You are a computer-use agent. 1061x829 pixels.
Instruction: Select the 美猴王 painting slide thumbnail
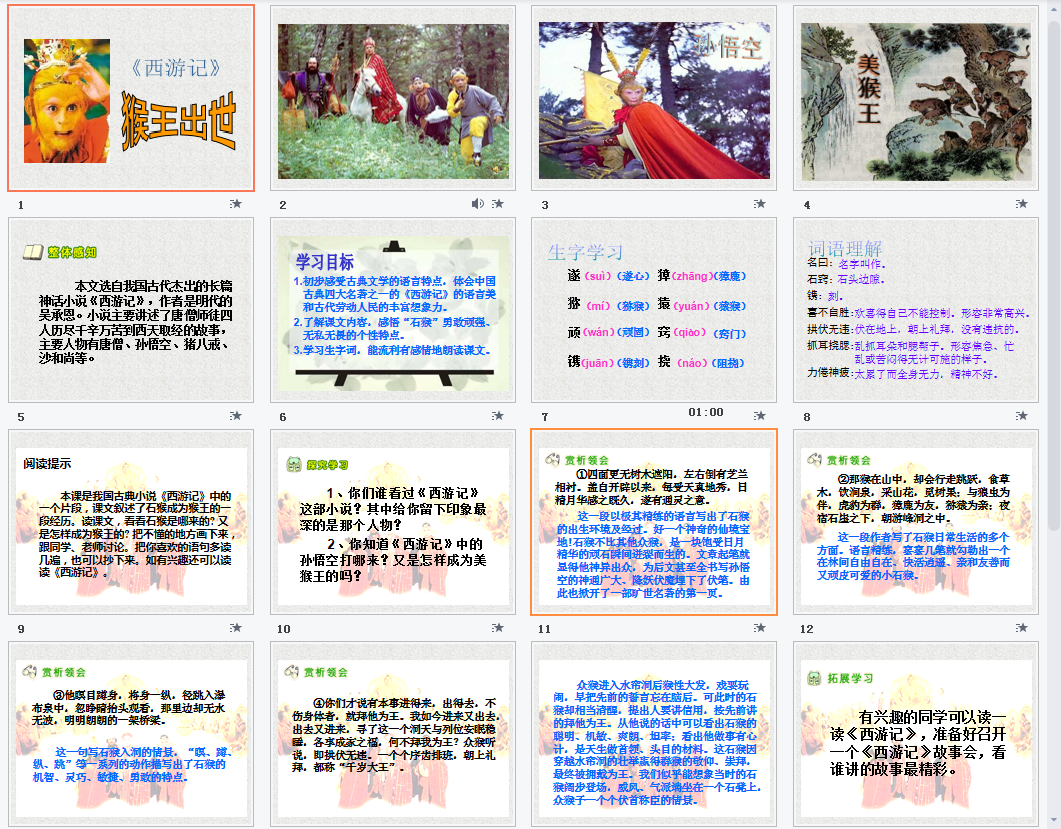click(916, 98)
